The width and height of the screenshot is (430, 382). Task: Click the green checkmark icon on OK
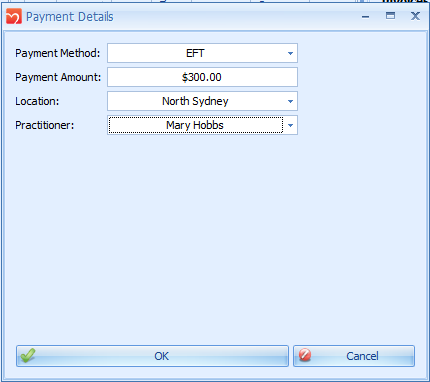click(28, 355)
